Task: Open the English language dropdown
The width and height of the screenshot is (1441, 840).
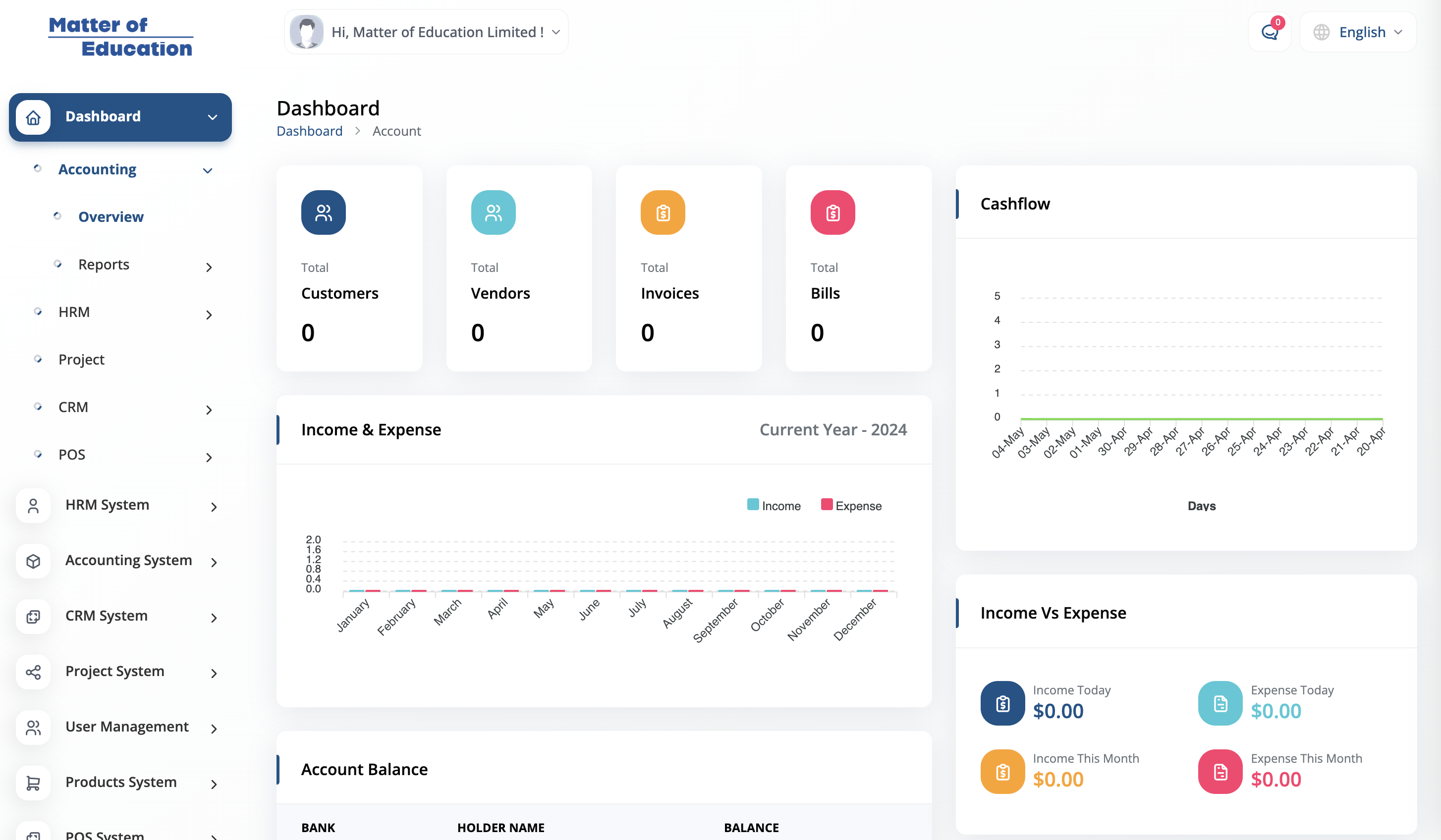Action: coord(1358,32)
